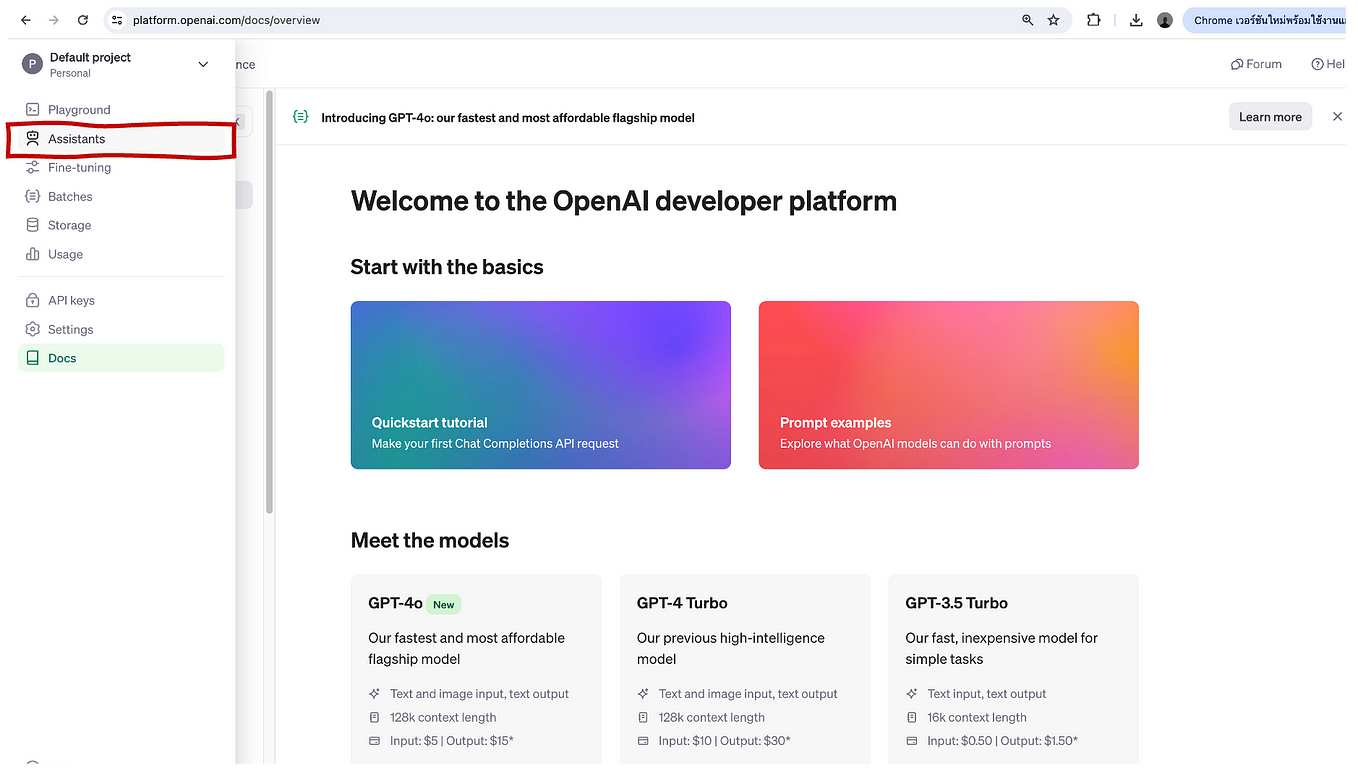The width and height of the screenshot is (1358, 774).
Task: Click the API keys lock icon
Action: 33,300
